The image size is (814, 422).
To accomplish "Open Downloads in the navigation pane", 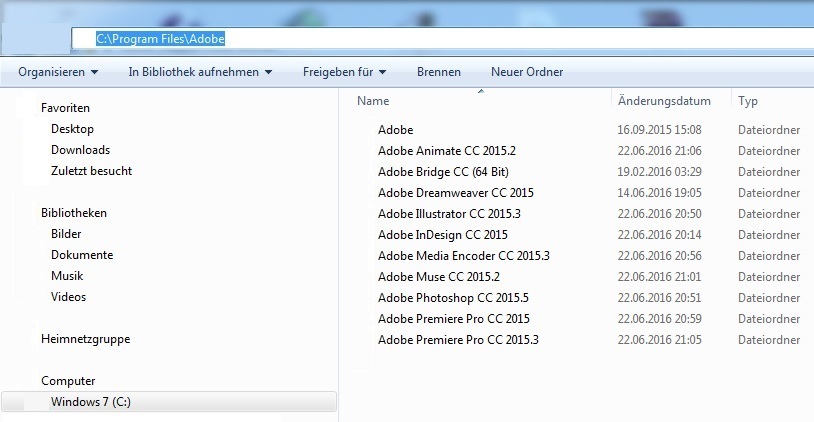I will [80, 150].
